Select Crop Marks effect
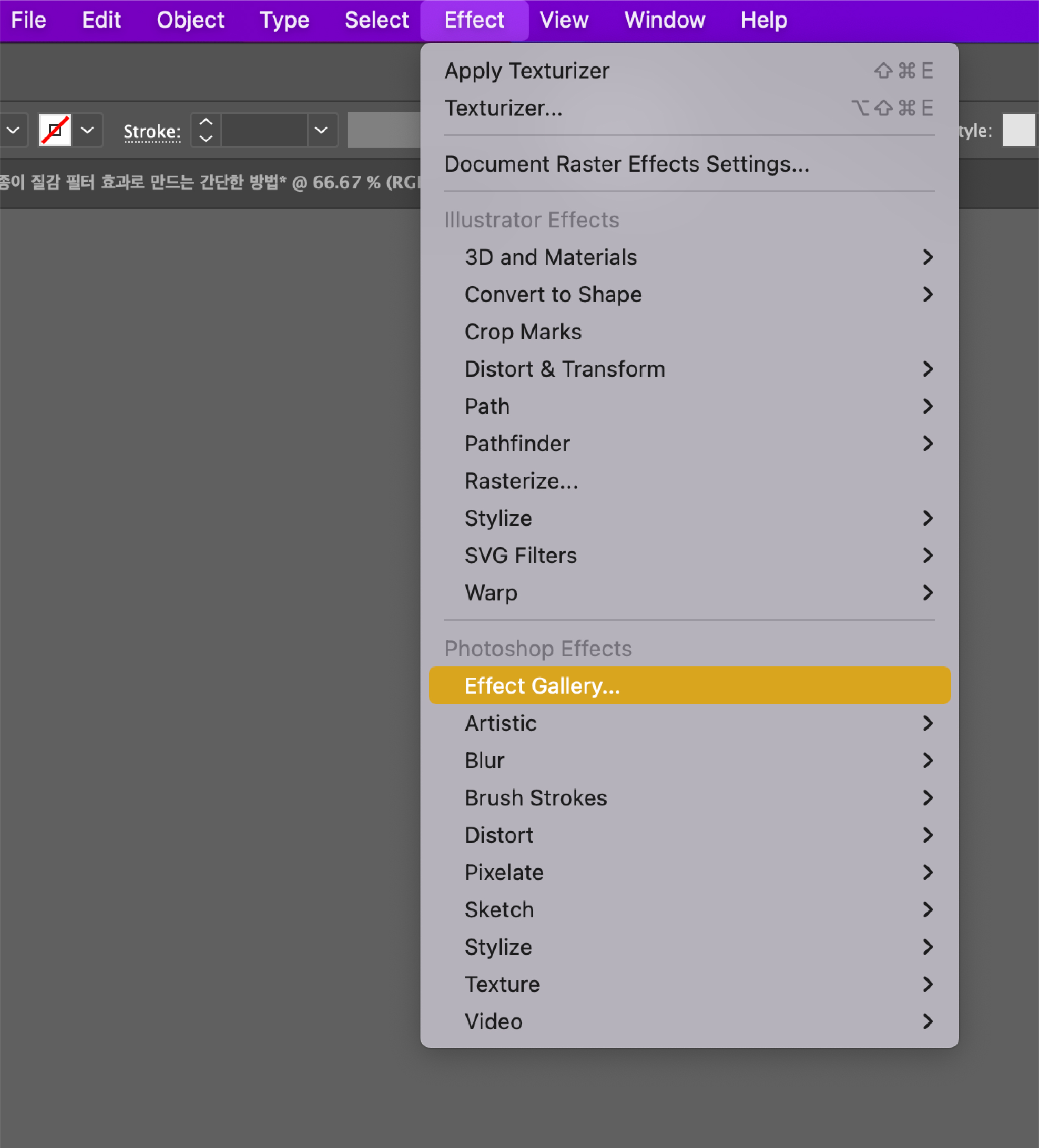1039x1148 pixels. (689, 332)
